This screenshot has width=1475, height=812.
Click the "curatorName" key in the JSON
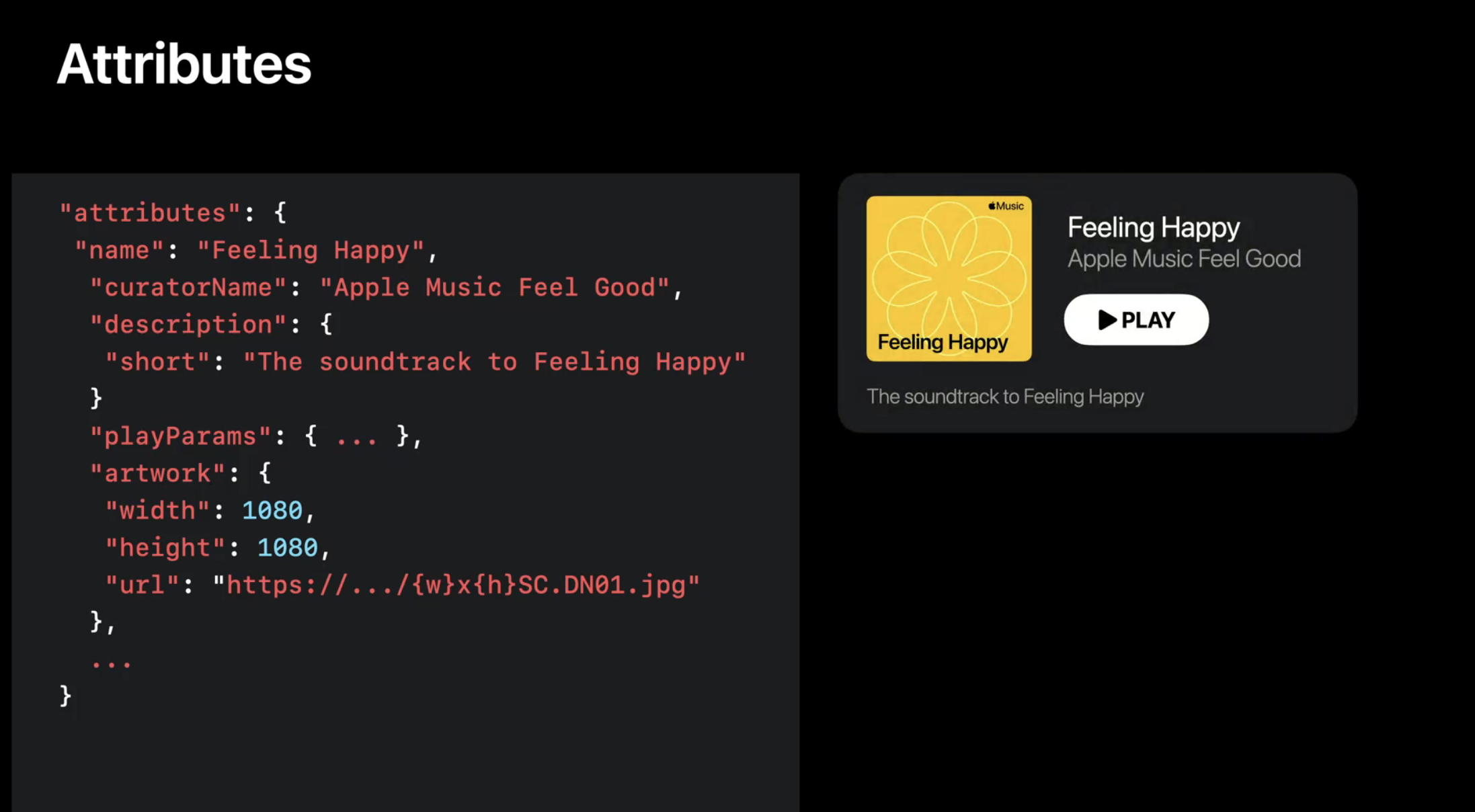tap(188, 288)
